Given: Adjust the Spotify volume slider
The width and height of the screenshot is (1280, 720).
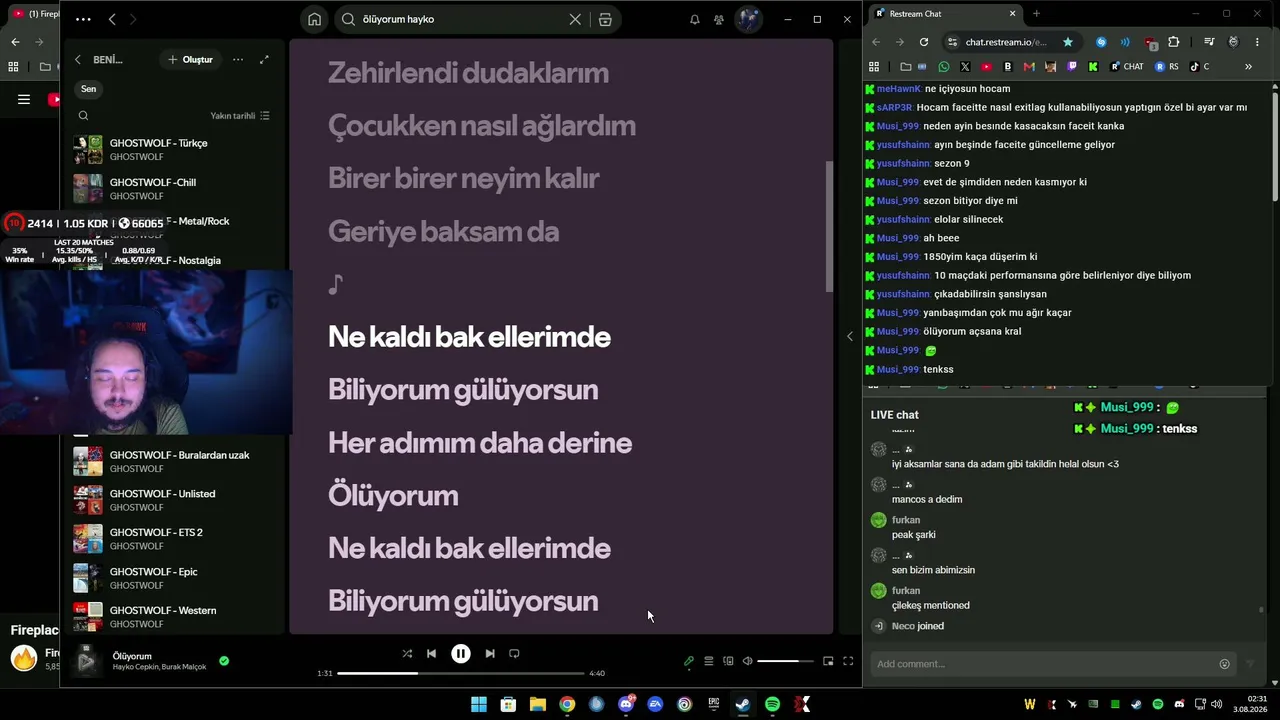Looking at the screenshot, I should click(785, 661).
